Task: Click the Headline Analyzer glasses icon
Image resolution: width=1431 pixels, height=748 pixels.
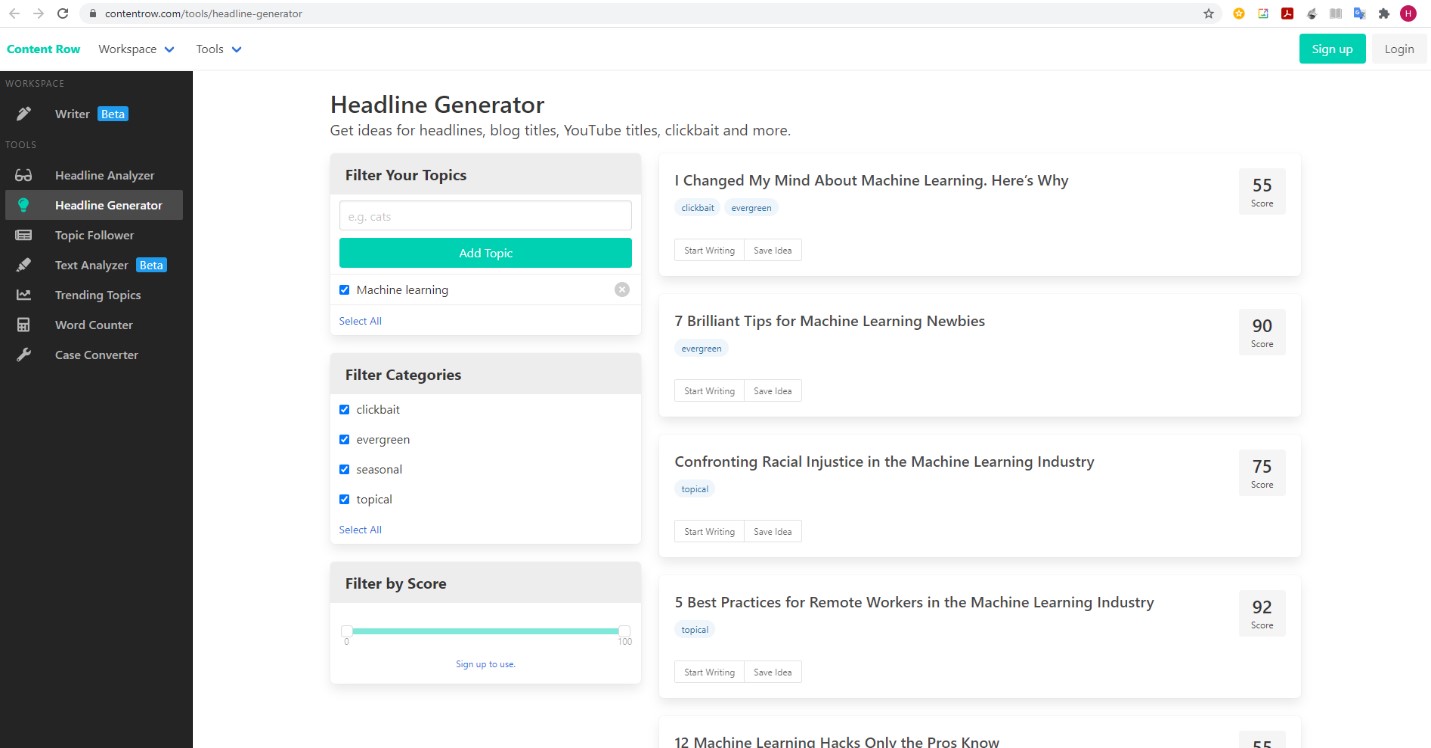Action: point(23,175)
